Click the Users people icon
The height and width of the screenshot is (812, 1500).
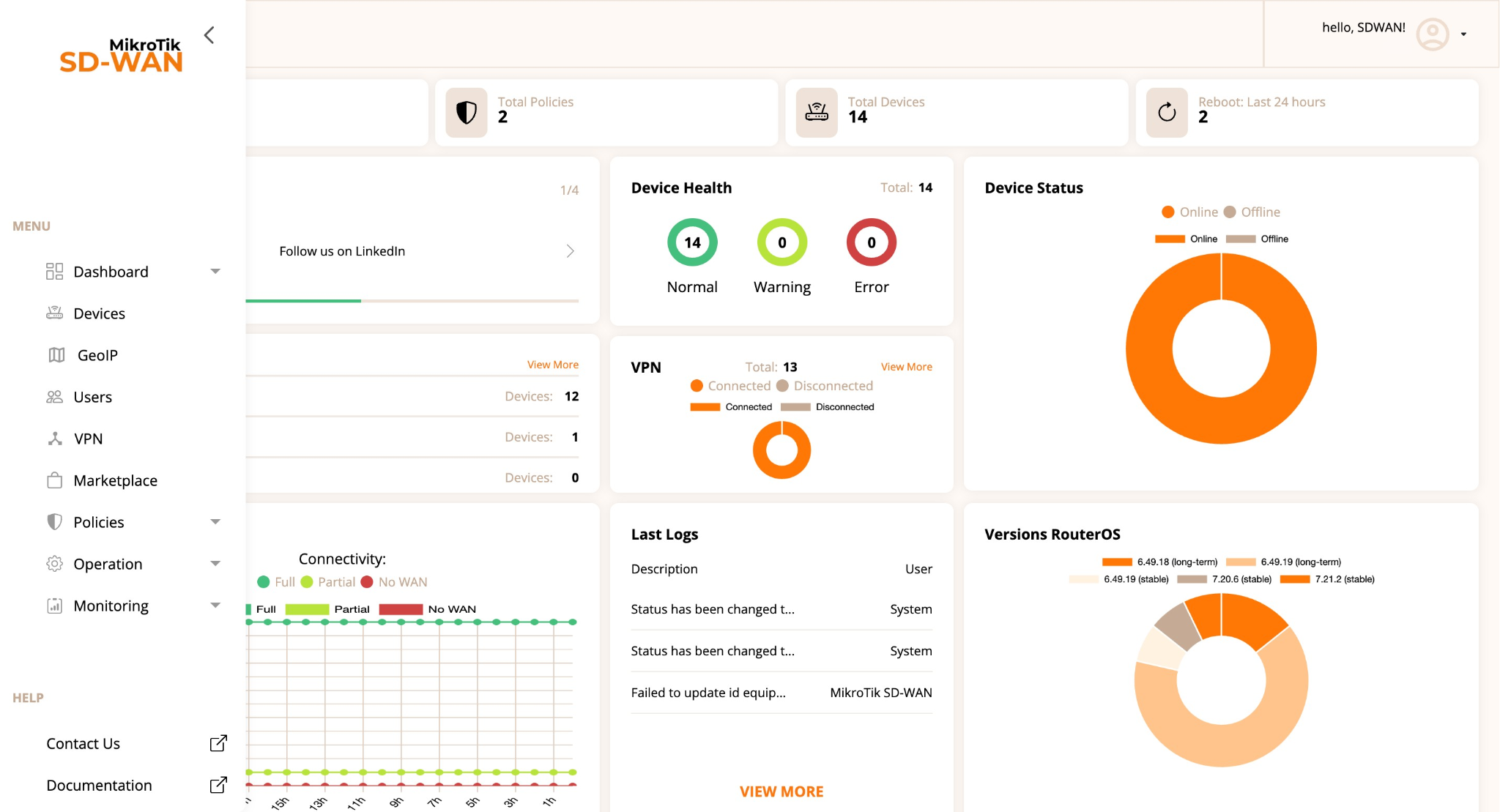(54, 397)
